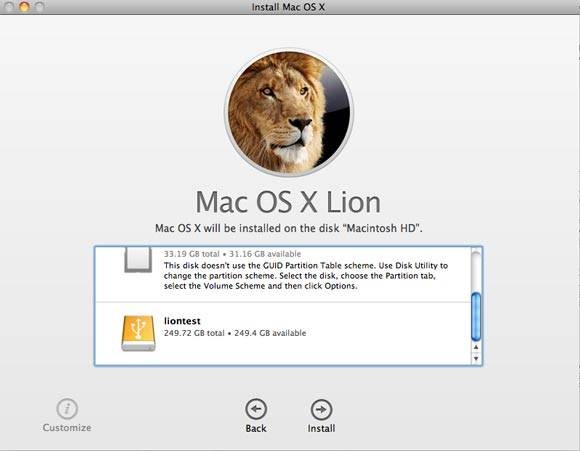Select the gray disk icon above liontest
Screen dimensions: 580x451
[x=138, y=260]
